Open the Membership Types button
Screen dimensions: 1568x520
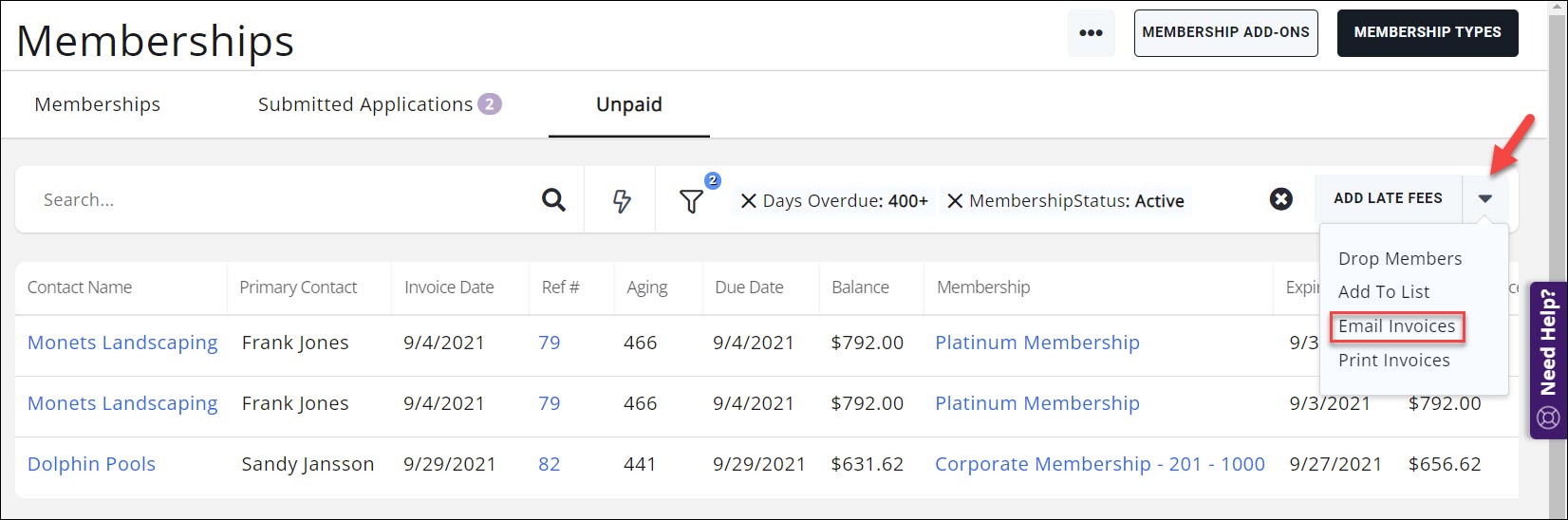pos(1427,33)
